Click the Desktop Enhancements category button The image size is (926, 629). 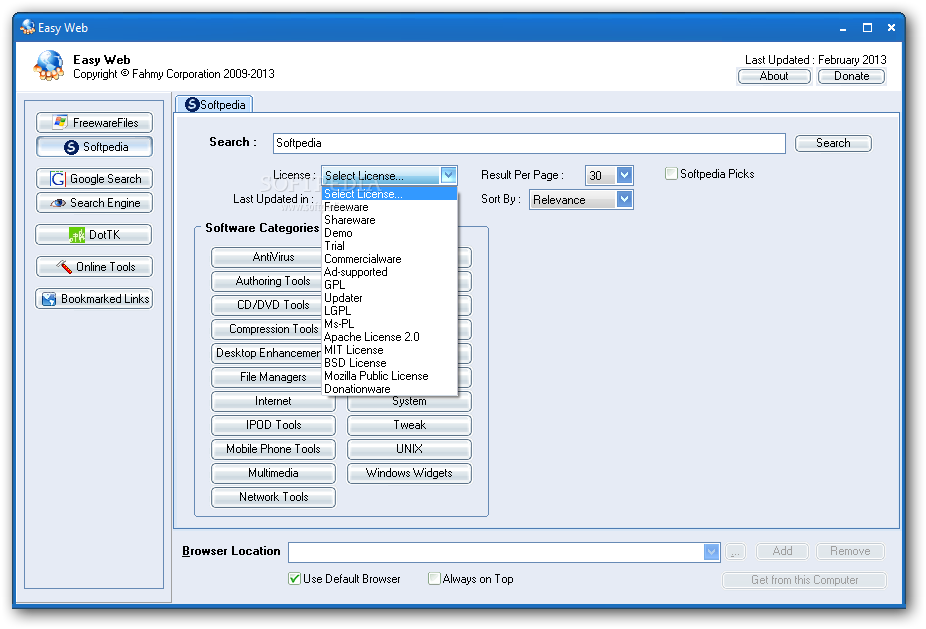point(267,353)
